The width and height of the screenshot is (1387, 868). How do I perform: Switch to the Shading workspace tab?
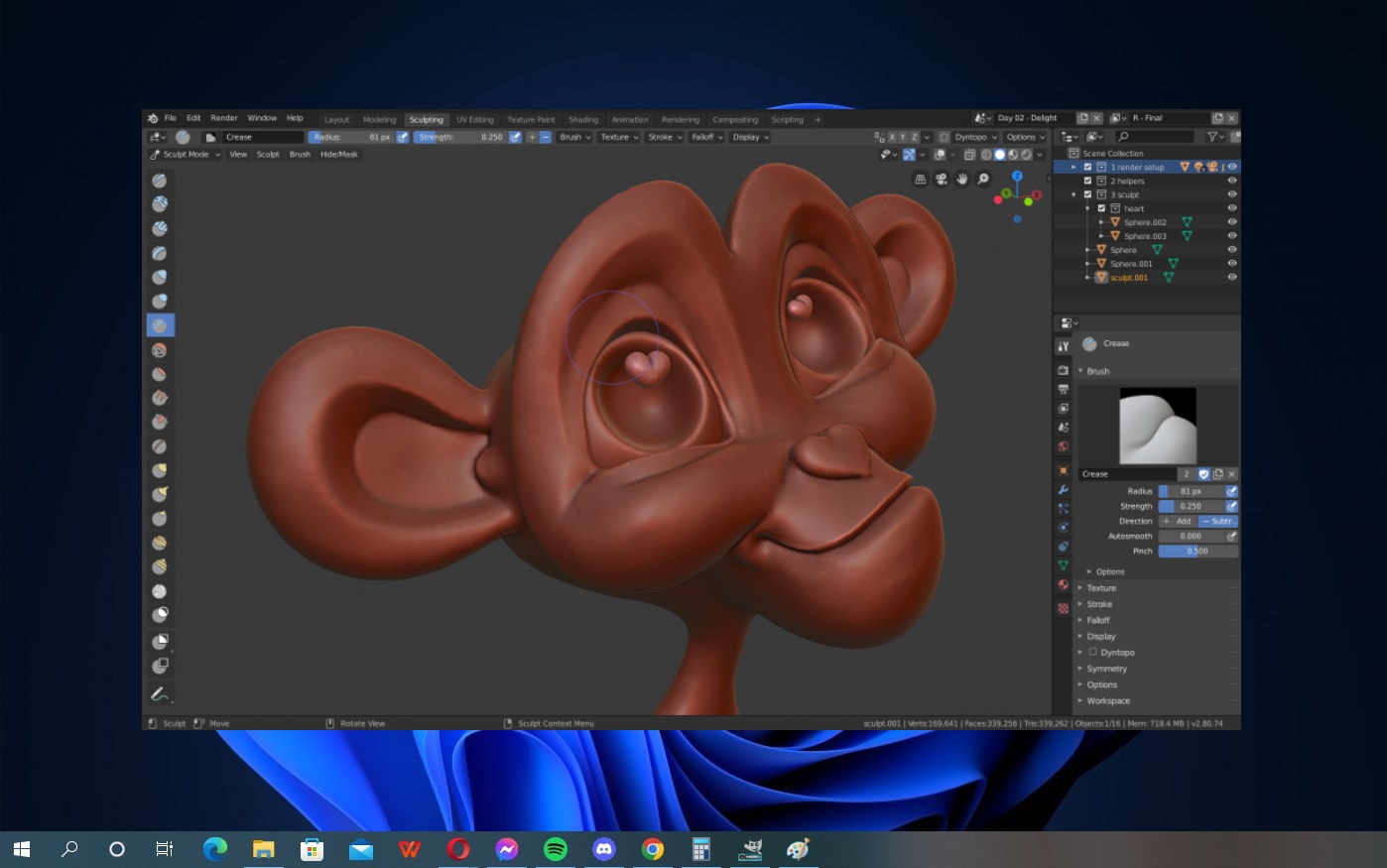coord(583,119)
